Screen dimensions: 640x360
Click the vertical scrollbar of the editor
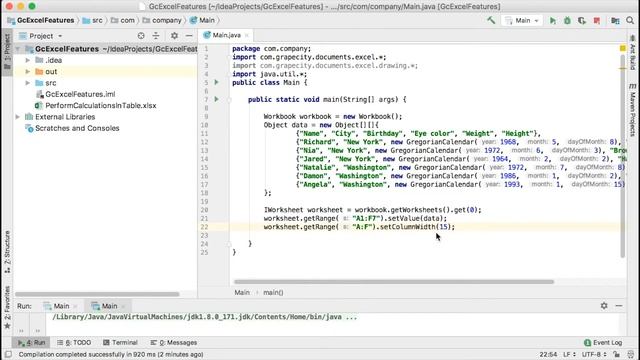(622, 155)
